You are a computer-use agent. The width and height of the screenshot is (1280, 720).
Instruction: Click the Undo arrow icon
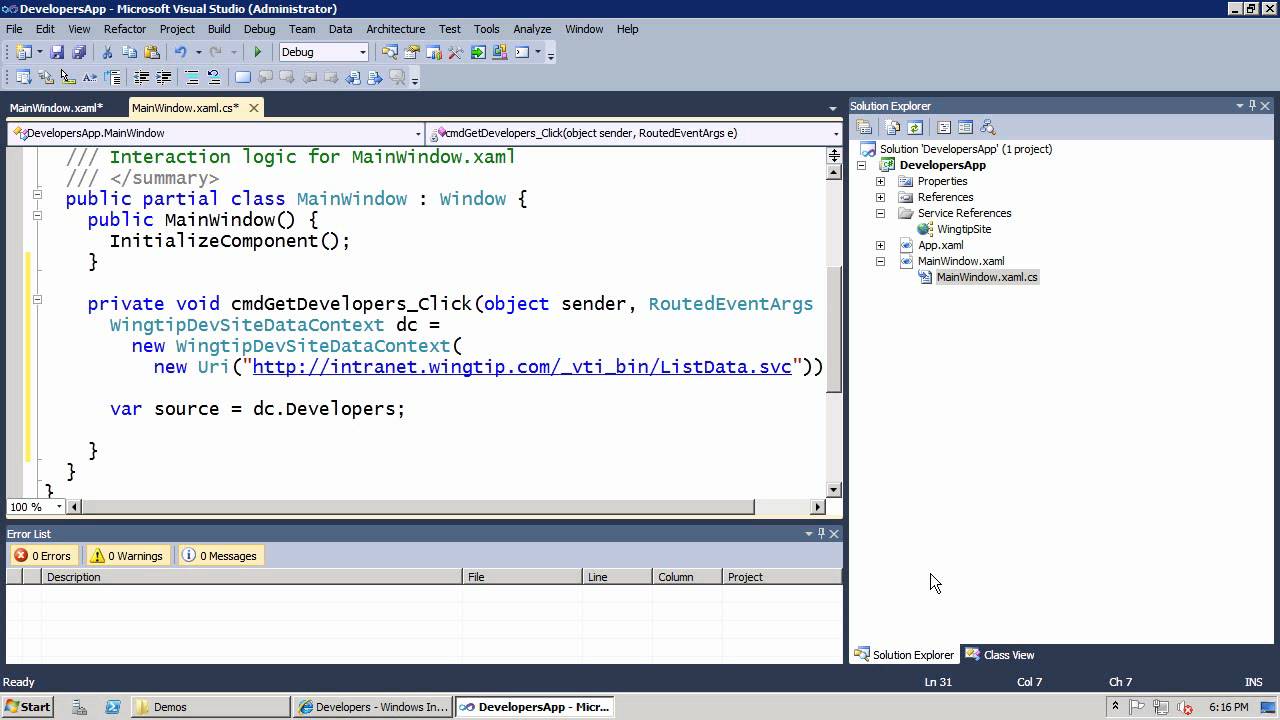pos(180,52)
